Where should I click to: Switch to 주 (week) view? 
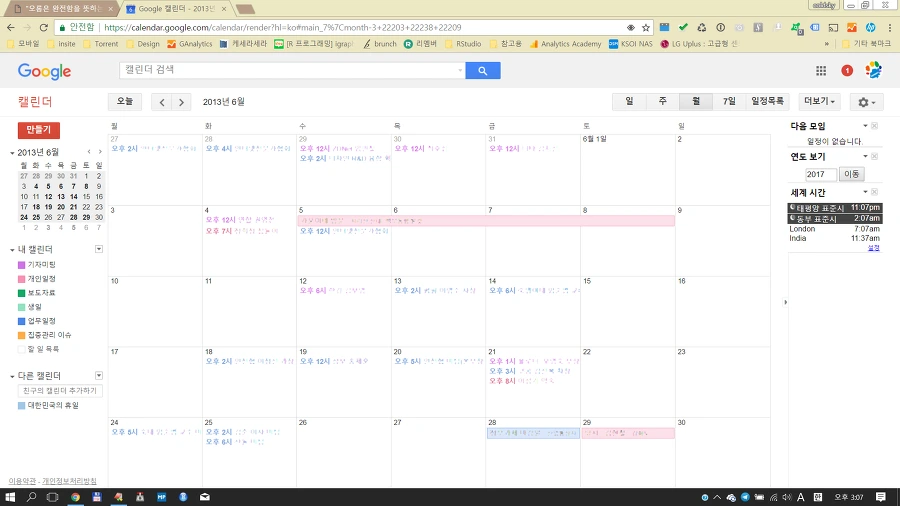[x=662, y=102]
